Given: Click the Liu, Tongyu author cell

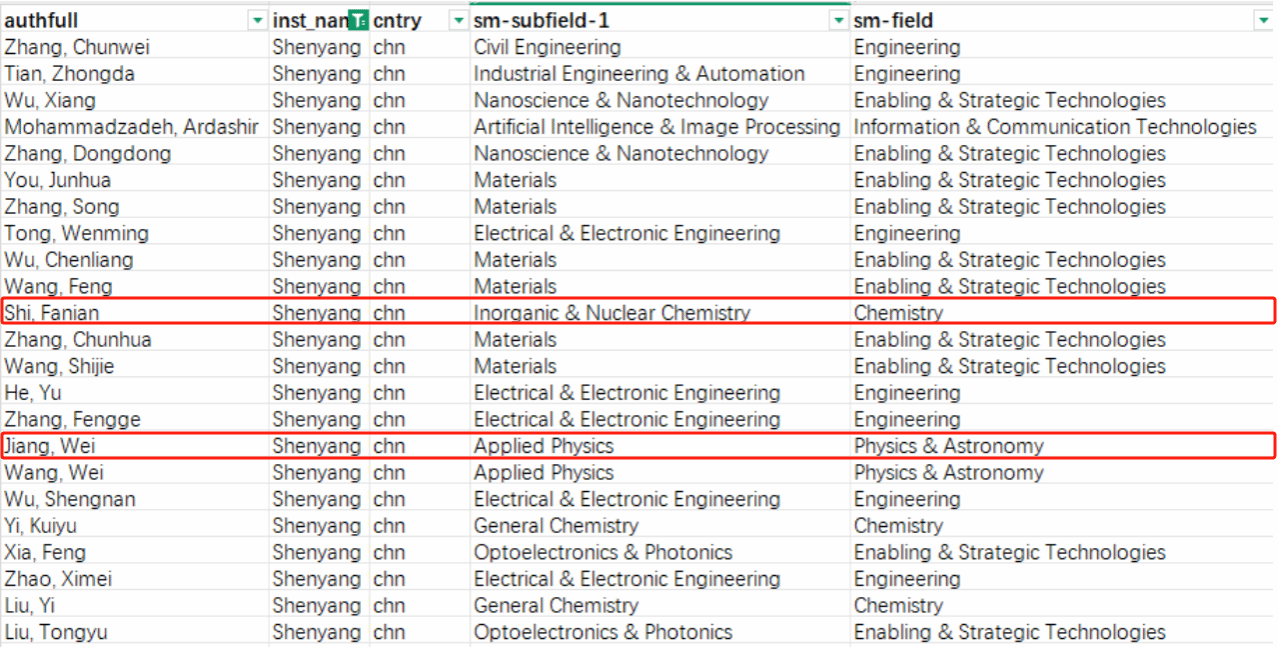Looking at the screenshot, I should (x=56, y=632).
